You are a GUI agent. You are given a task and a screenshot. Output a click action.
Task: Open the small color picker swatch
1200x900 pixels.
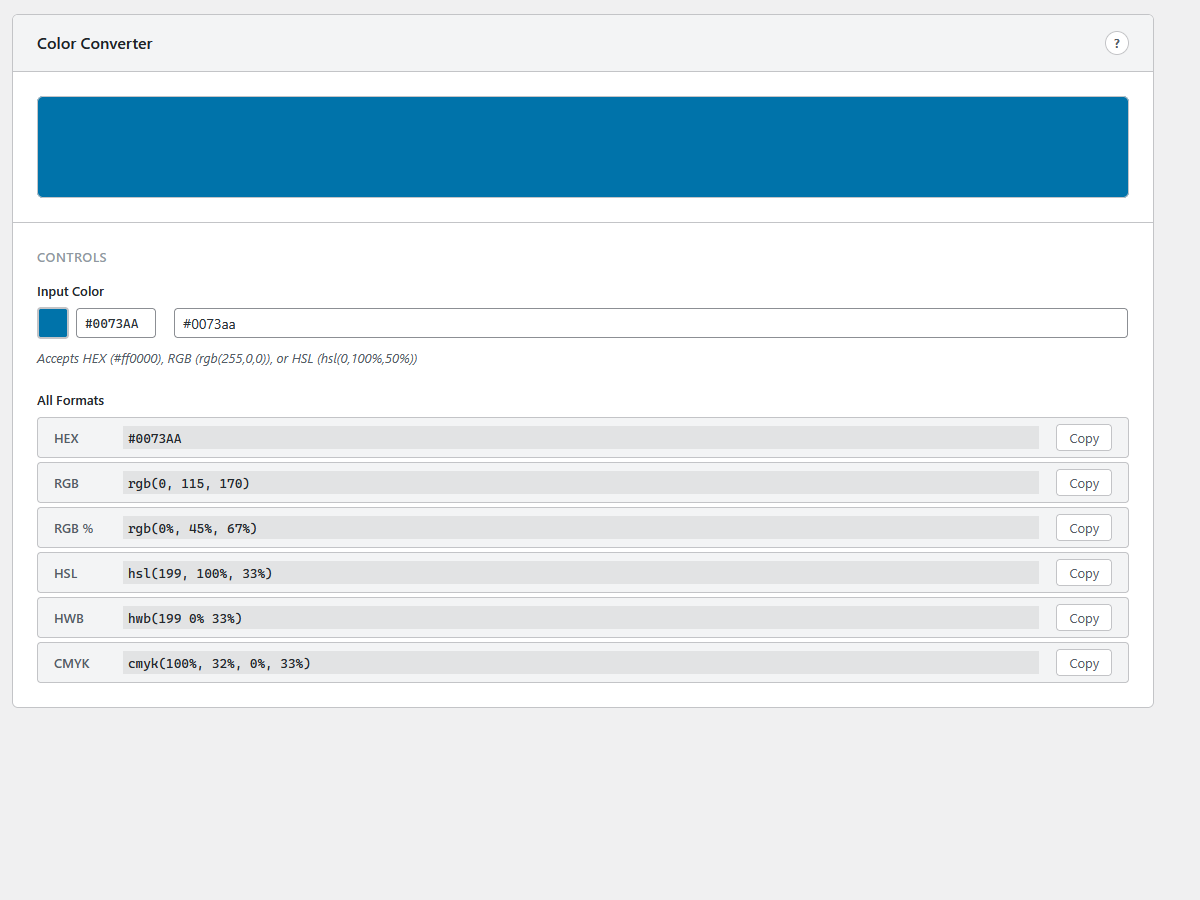tap(52, 322)
